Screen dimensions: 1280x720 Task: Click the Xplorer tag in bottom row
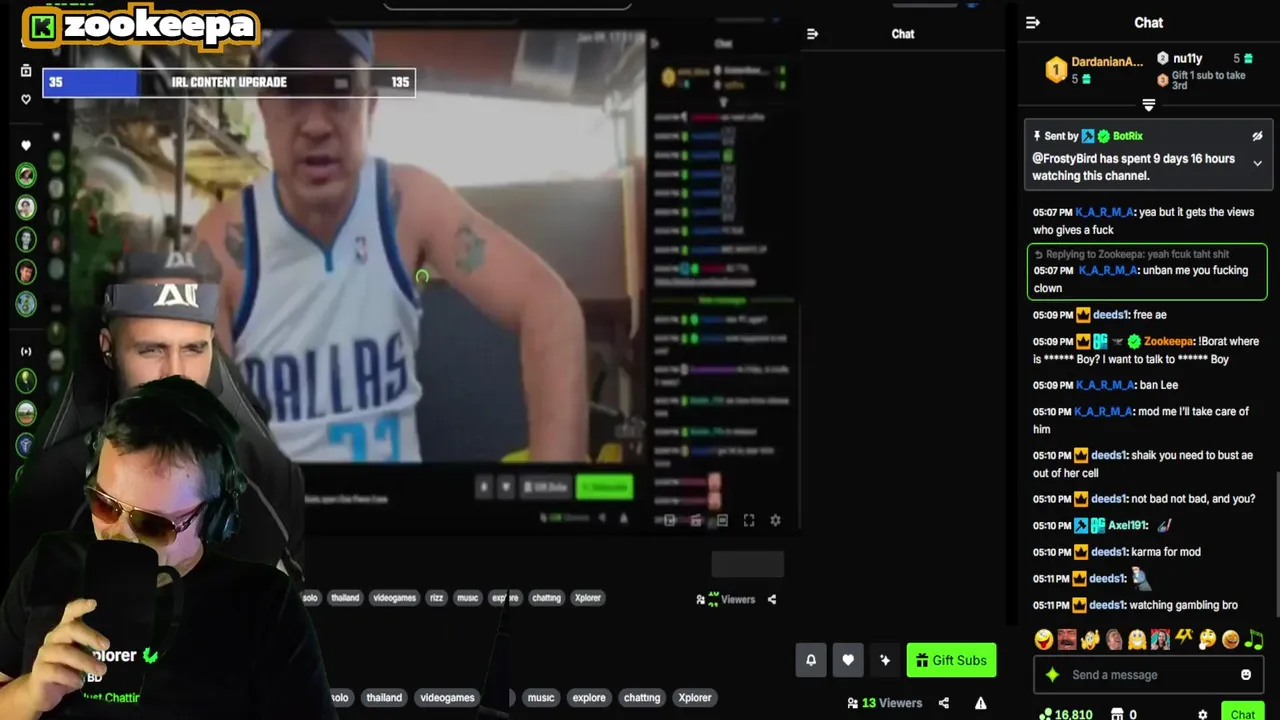click(x=695, y=698)
